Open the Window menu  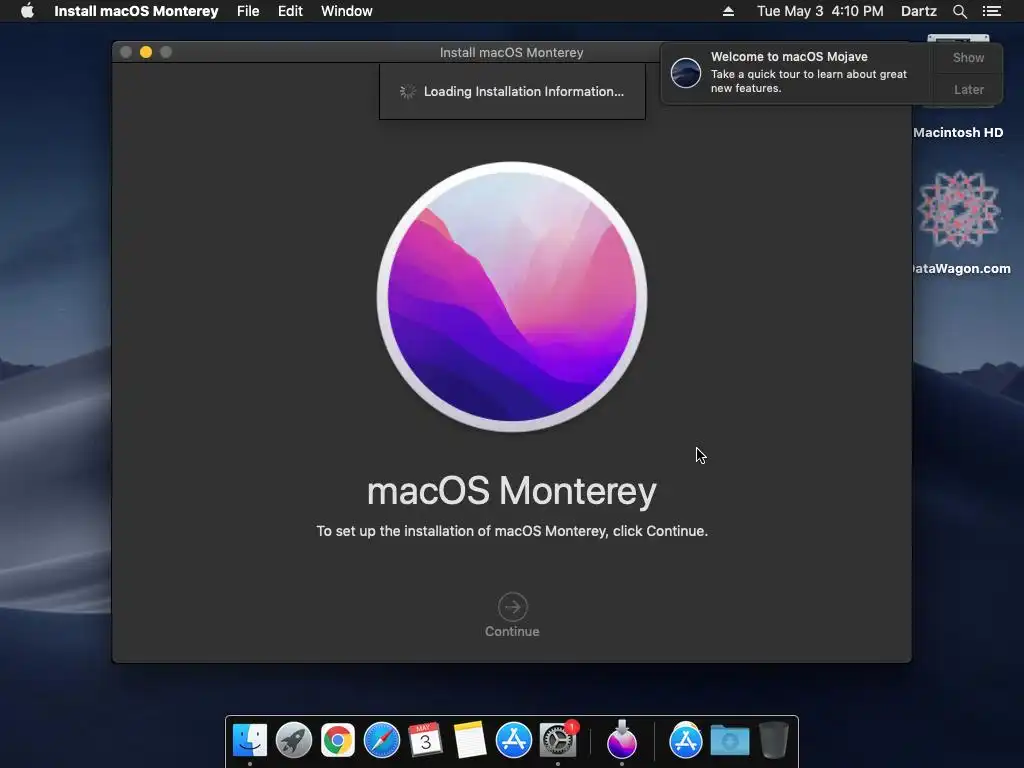347,11
